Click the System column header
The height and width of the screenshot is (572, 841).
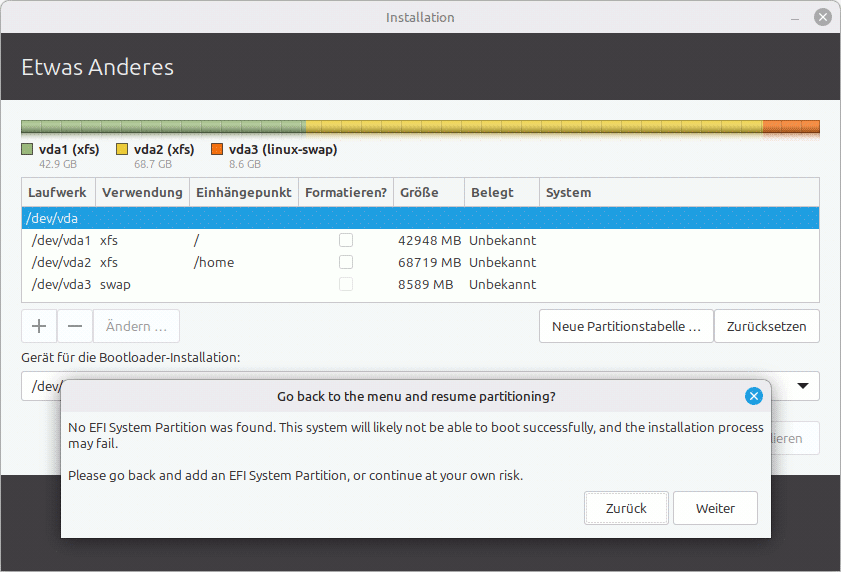point(679,192)
